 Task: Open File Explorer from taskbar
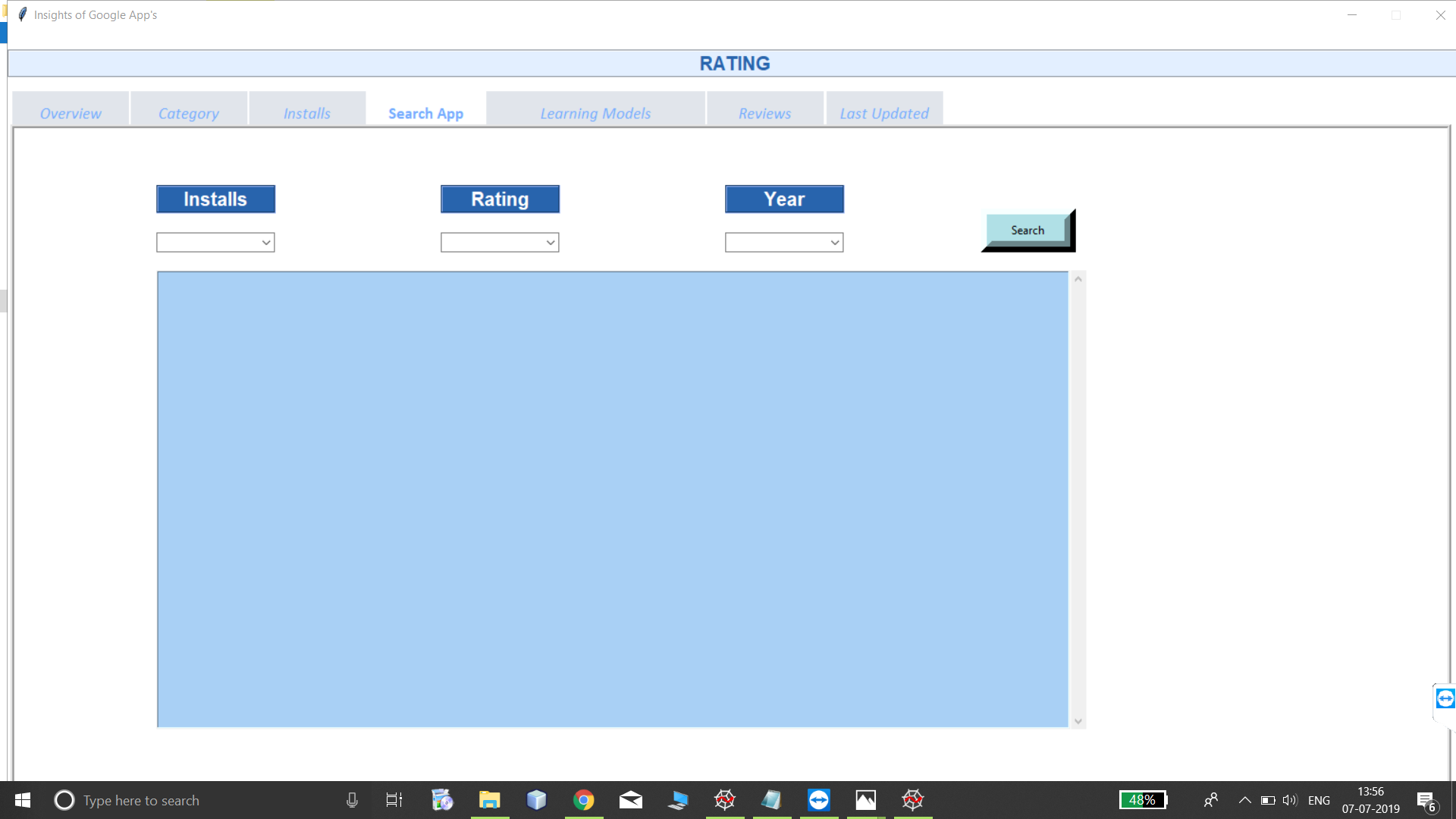point(489,800)
